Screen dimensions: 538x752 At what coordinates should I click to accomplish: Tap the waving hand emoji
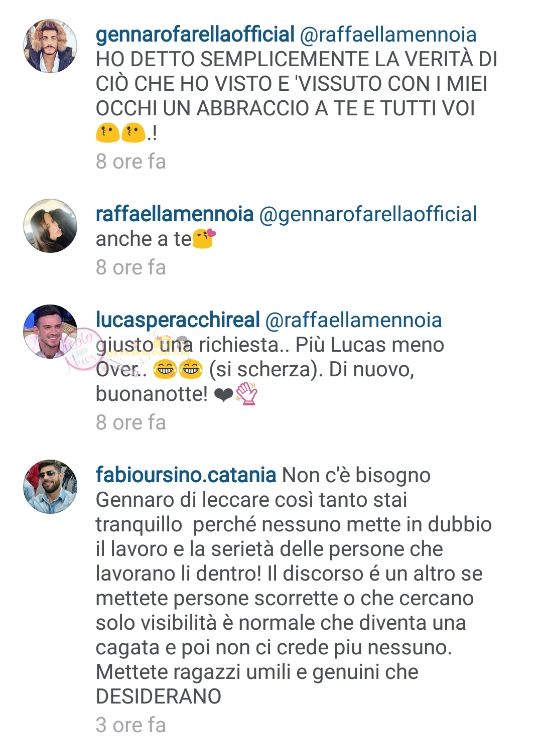pyautogui.click(x=246, y=394)
